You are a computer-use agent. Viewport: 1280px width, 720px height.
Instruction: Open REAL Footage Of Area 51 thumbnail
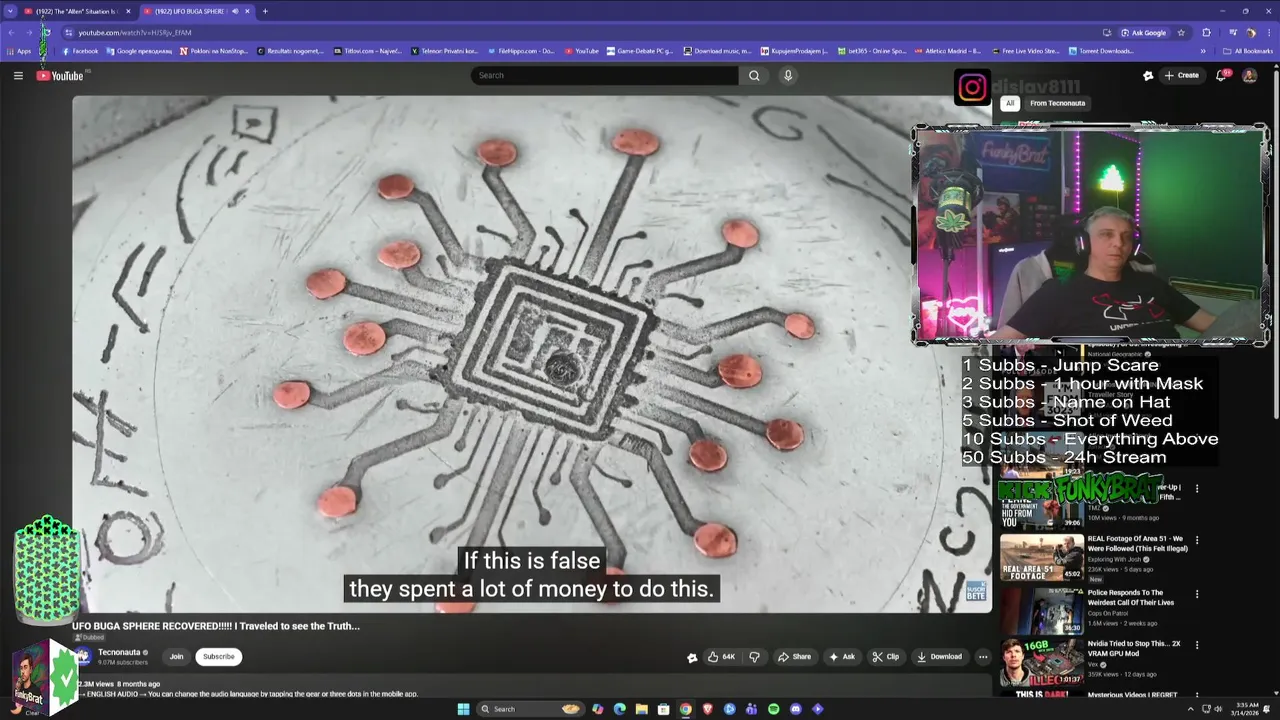point(1041,557)
